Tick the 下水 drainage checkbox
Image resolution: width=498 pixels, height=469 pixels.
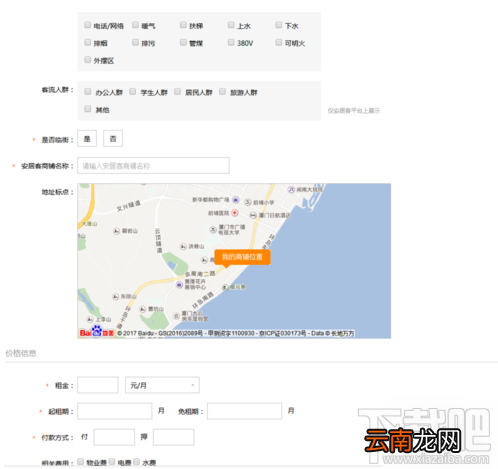[279, 25]
